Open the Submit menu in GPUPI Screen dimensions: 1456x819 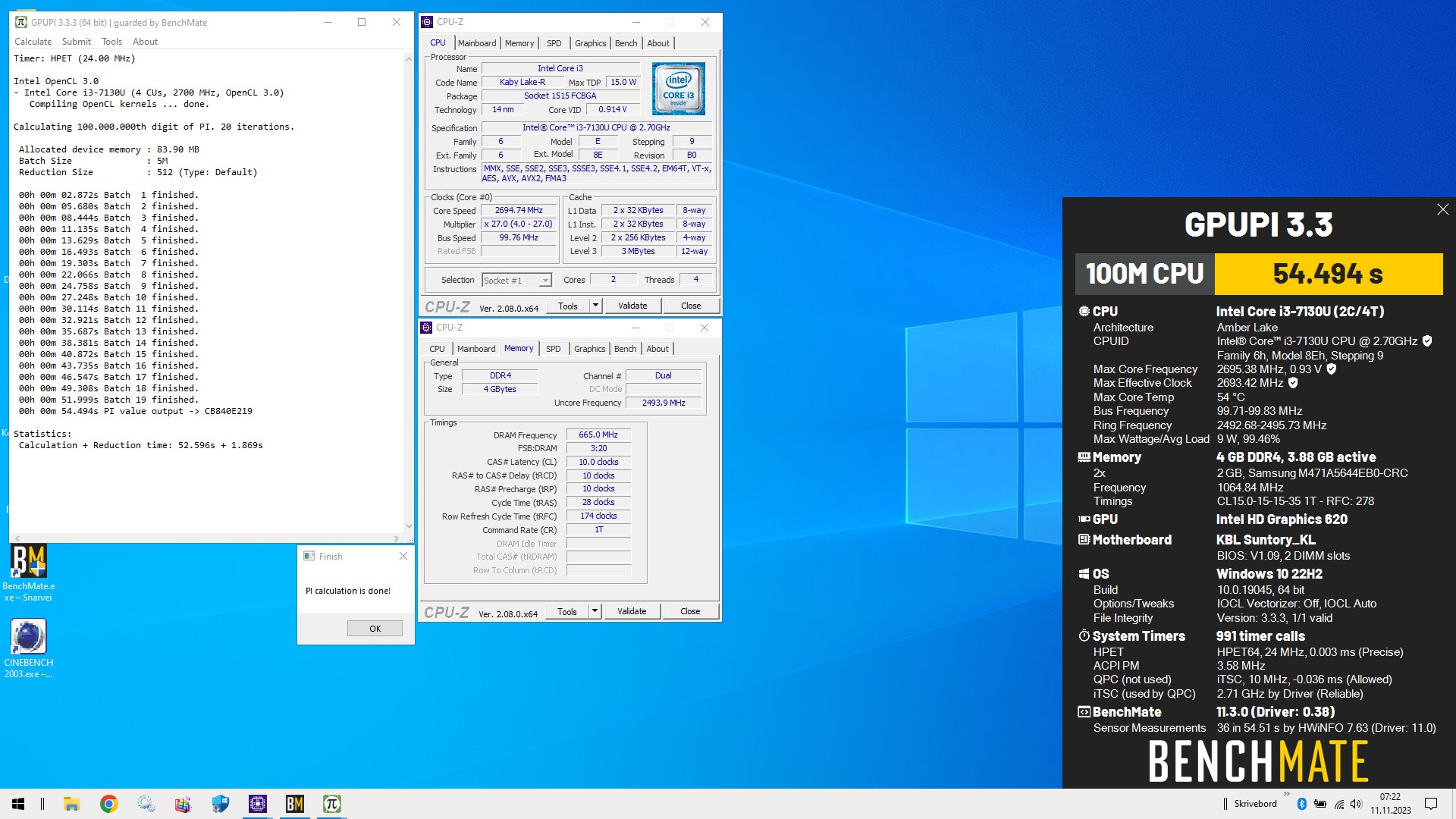[x=77, y=42]
